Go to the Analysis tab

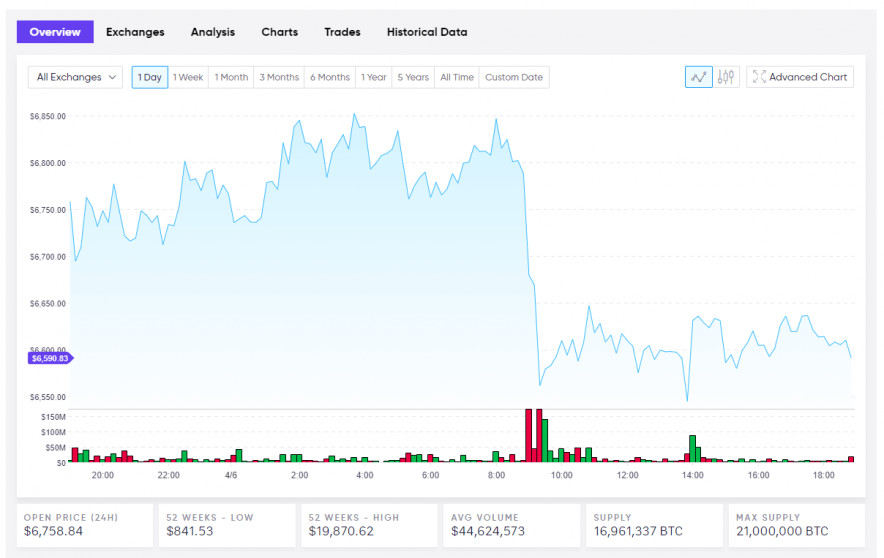point(213,32)
